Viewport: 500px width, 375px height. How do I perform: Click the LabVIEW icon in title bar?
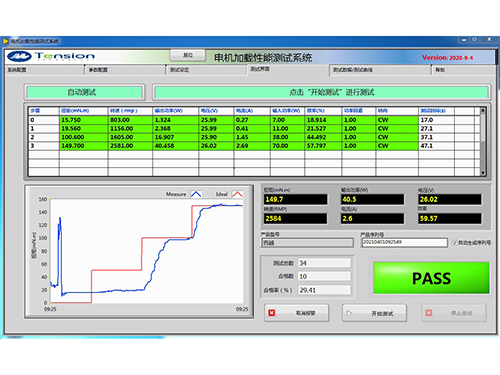click(x=6, y=41)
